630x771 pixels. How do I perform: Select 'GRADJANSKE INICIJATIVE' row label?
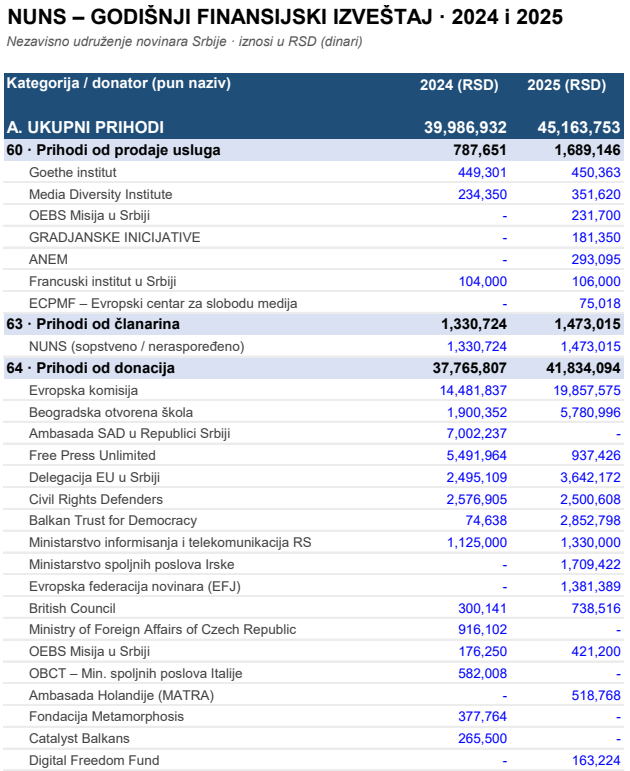pyautogui.click(x=115, y=237)
